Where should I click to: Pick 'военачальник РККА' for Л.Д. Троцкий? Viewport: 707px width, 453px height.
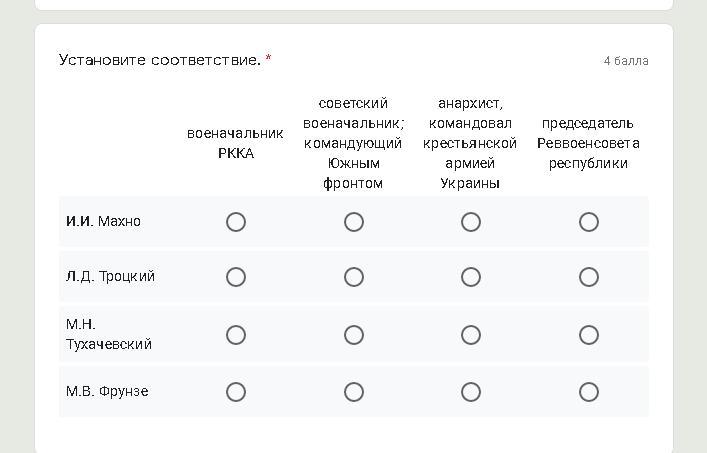click(x=236, y=277)
